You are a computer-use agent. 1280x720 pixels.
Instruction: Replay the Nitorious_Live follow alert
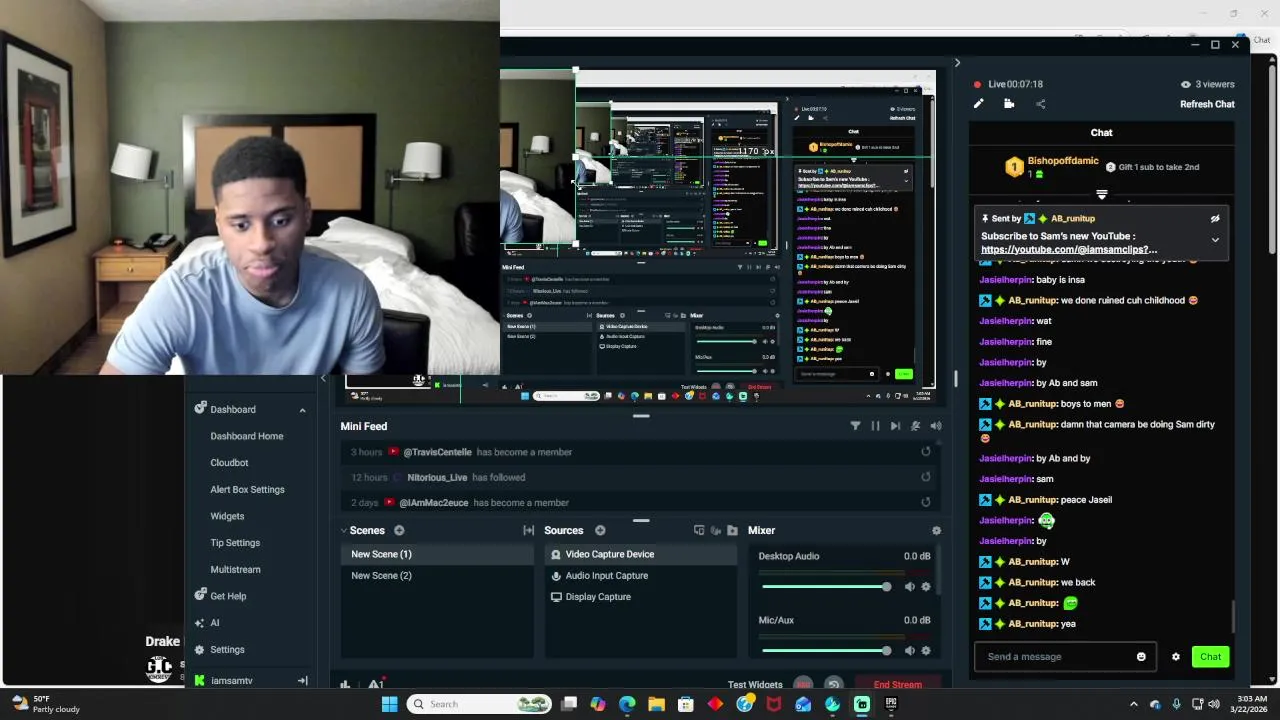[926, 477]
